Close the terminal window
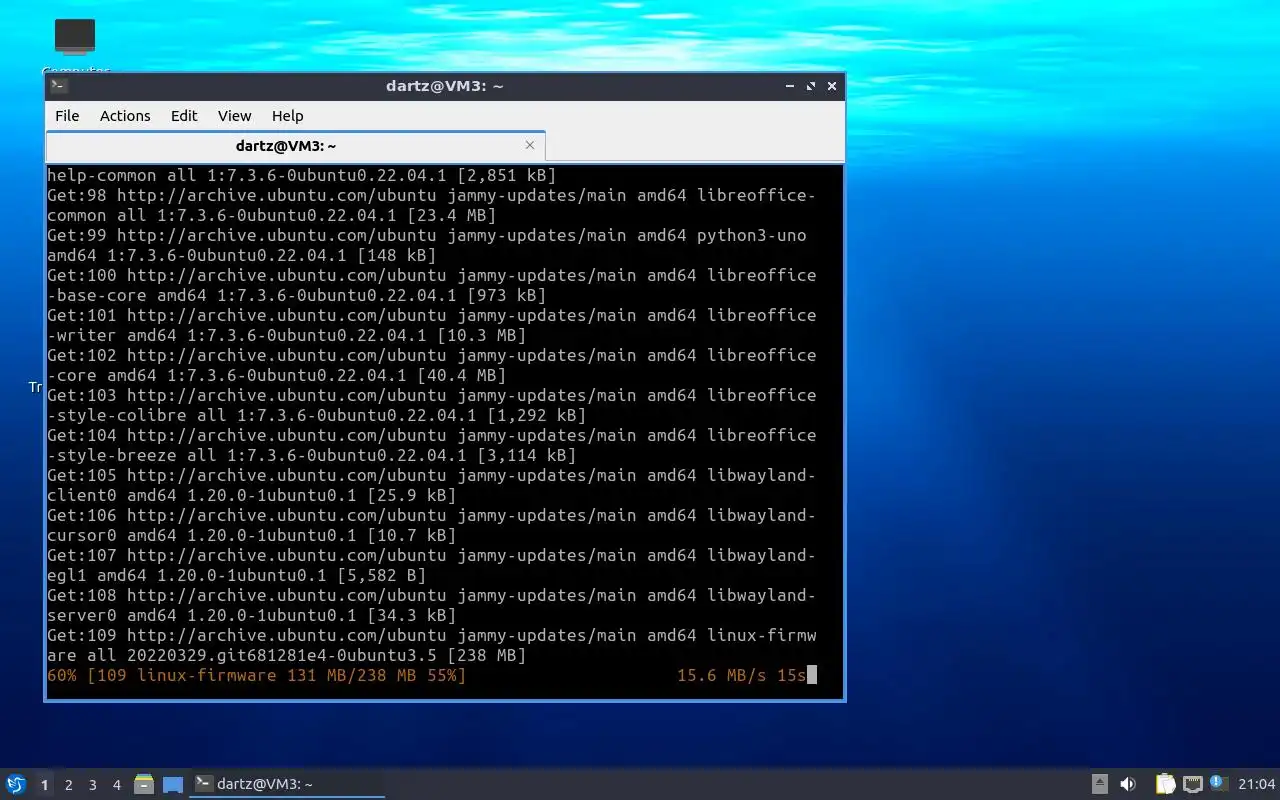Viewport: 1280px width, 800px height. [832, 86]
